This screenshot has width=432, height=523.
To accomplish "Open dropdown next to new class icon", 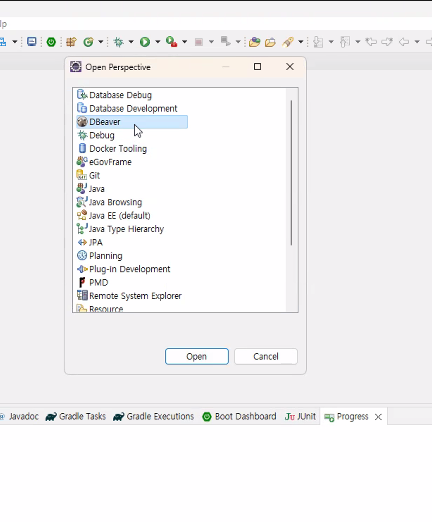I will (100, 42).
